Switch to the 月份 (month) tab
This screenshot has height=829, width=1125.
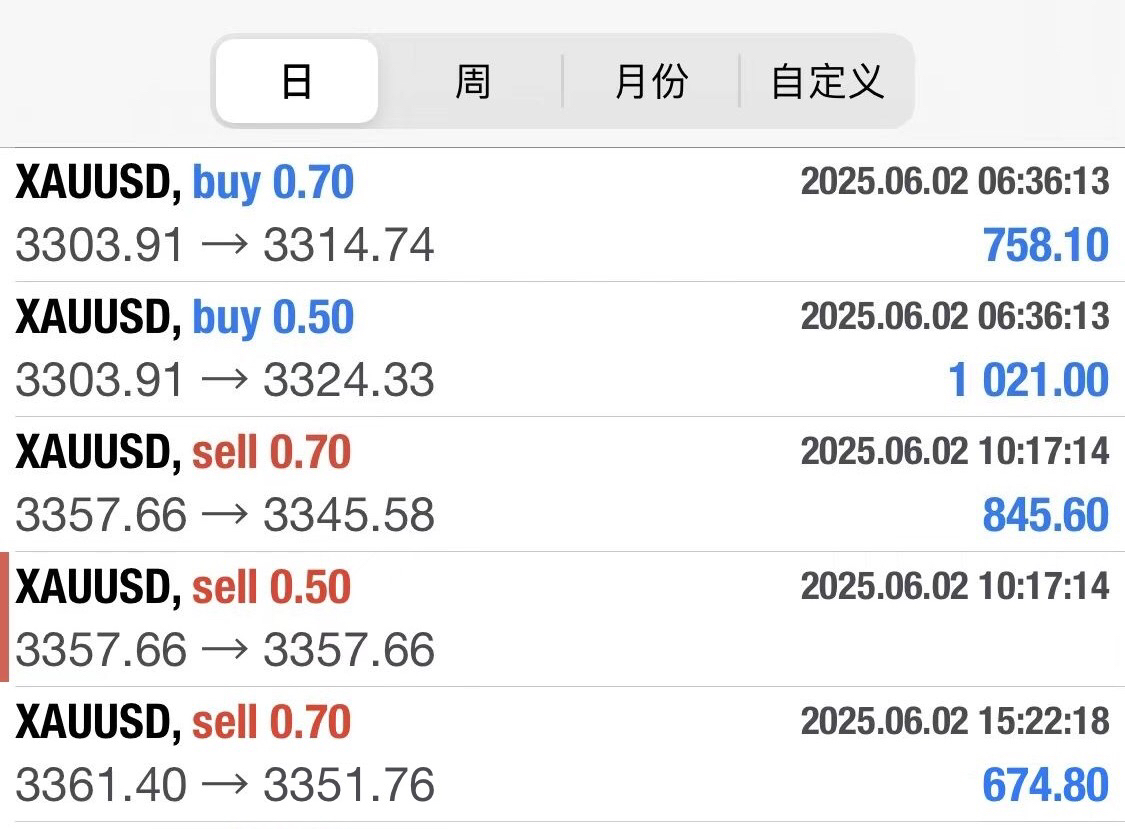click(x=651, y=81)
